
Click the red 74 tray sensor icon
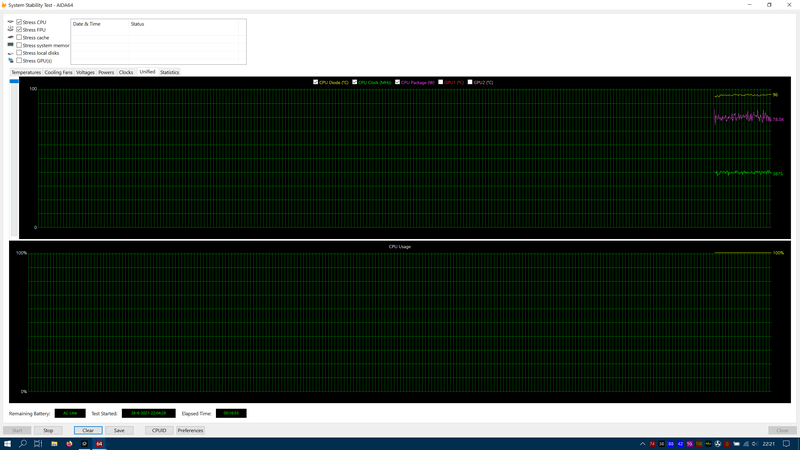pyautogui.click(x=652, y=444)
